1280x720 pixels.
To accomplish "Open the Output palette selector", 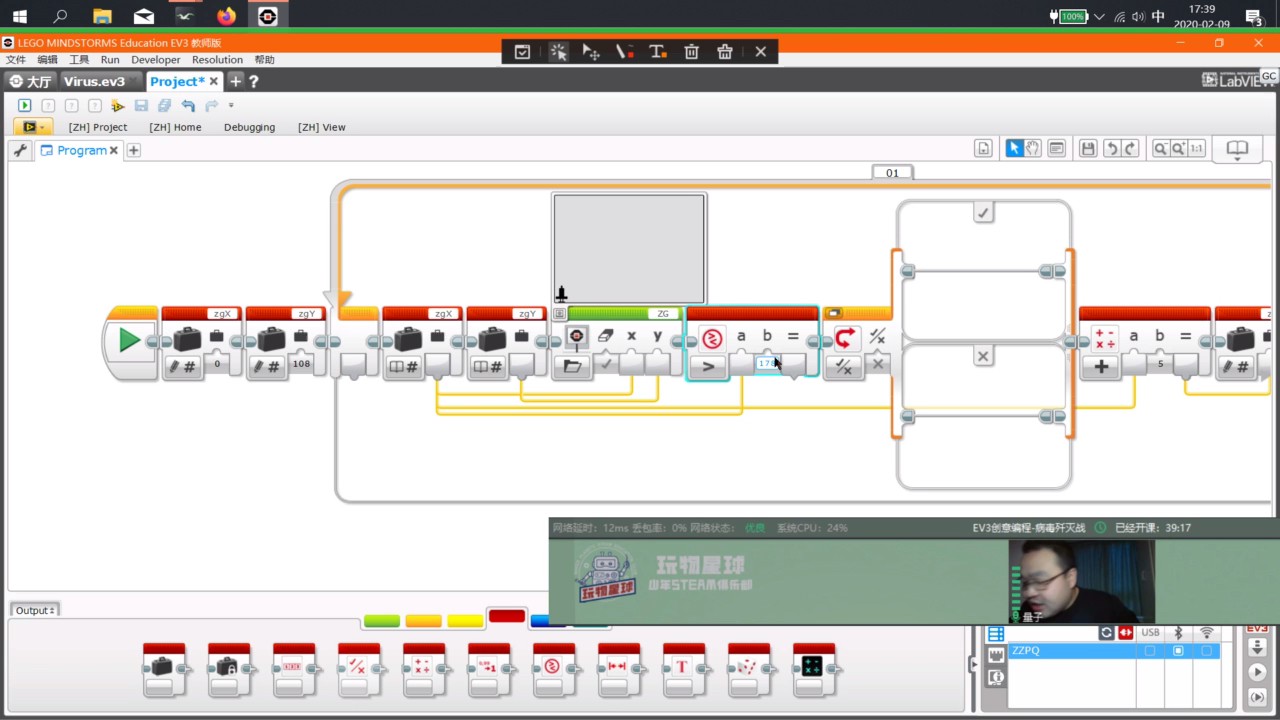I will [35, 610].
